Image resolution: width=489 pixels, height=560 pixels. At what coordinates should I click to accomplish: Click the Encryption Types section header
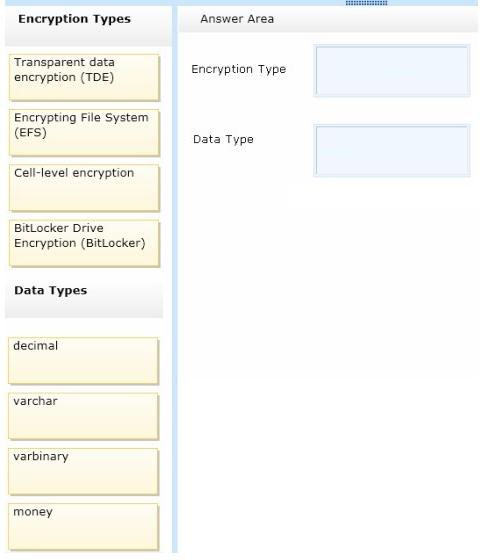(74, 19)
